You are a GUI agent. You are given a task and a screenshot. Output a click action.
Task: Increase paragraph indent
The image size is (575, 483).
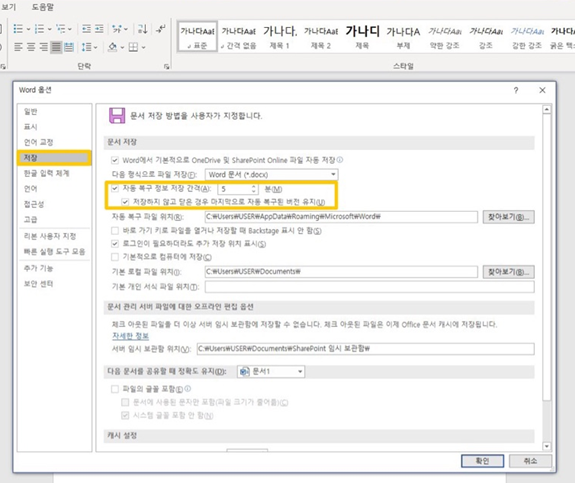click(99, 29)
